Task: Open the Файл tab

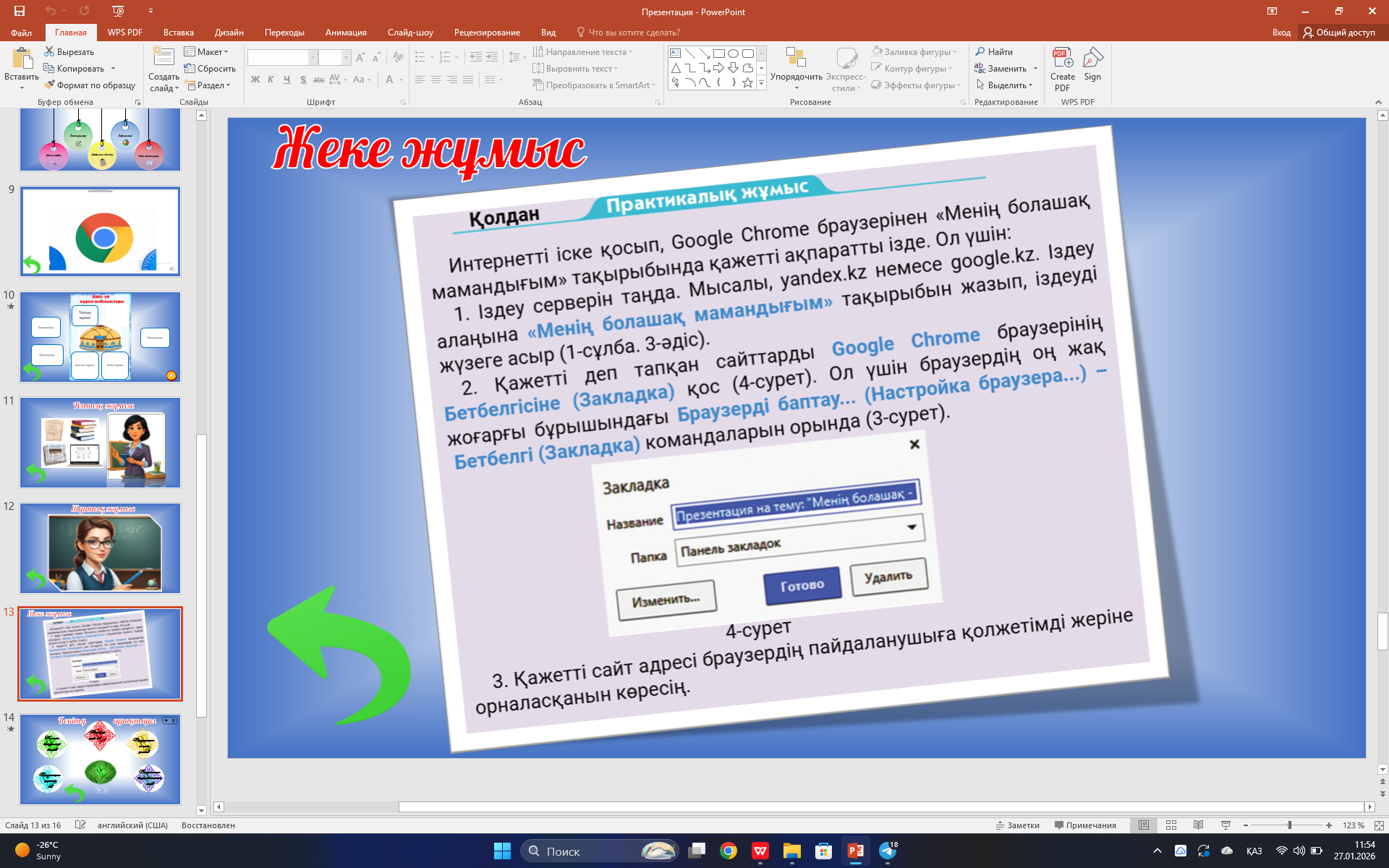Action: pyautogui.click(x=21, y=33)
